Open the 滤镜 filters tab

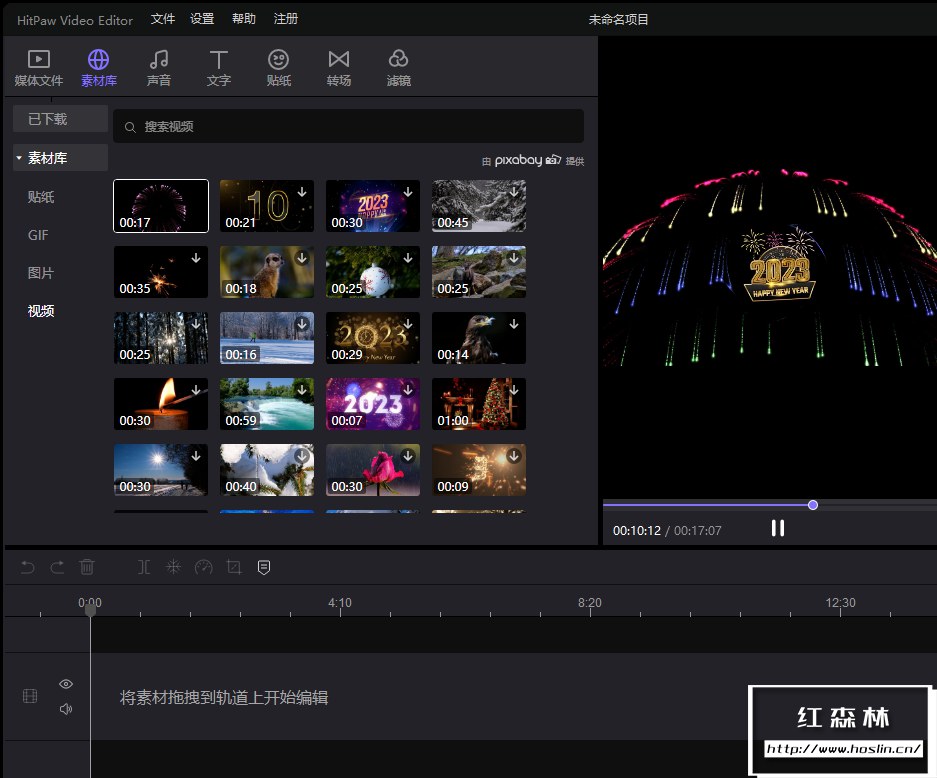[x=398, y=67]
